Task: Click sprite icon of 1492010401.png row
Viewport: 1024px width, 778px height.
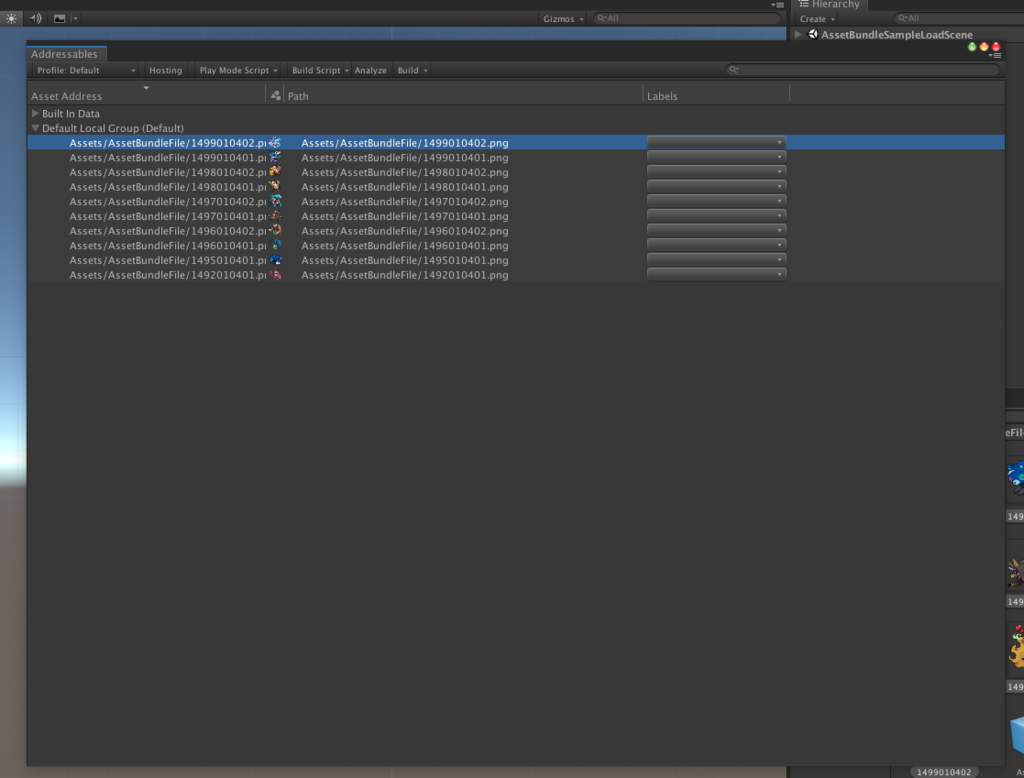Action: click(275, 274)
